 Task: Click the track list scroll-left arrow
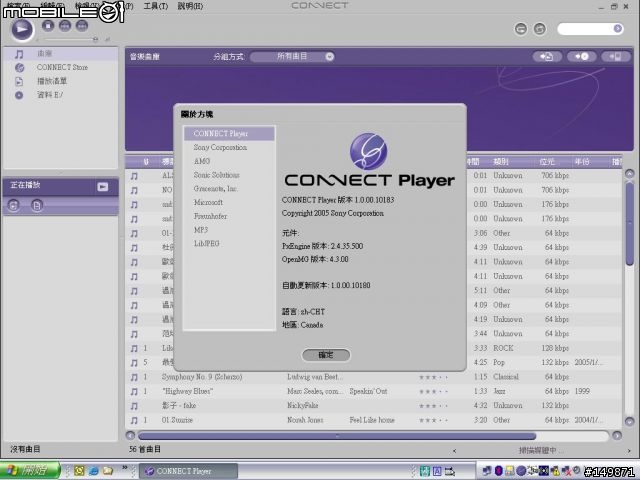tap(131, 436)
